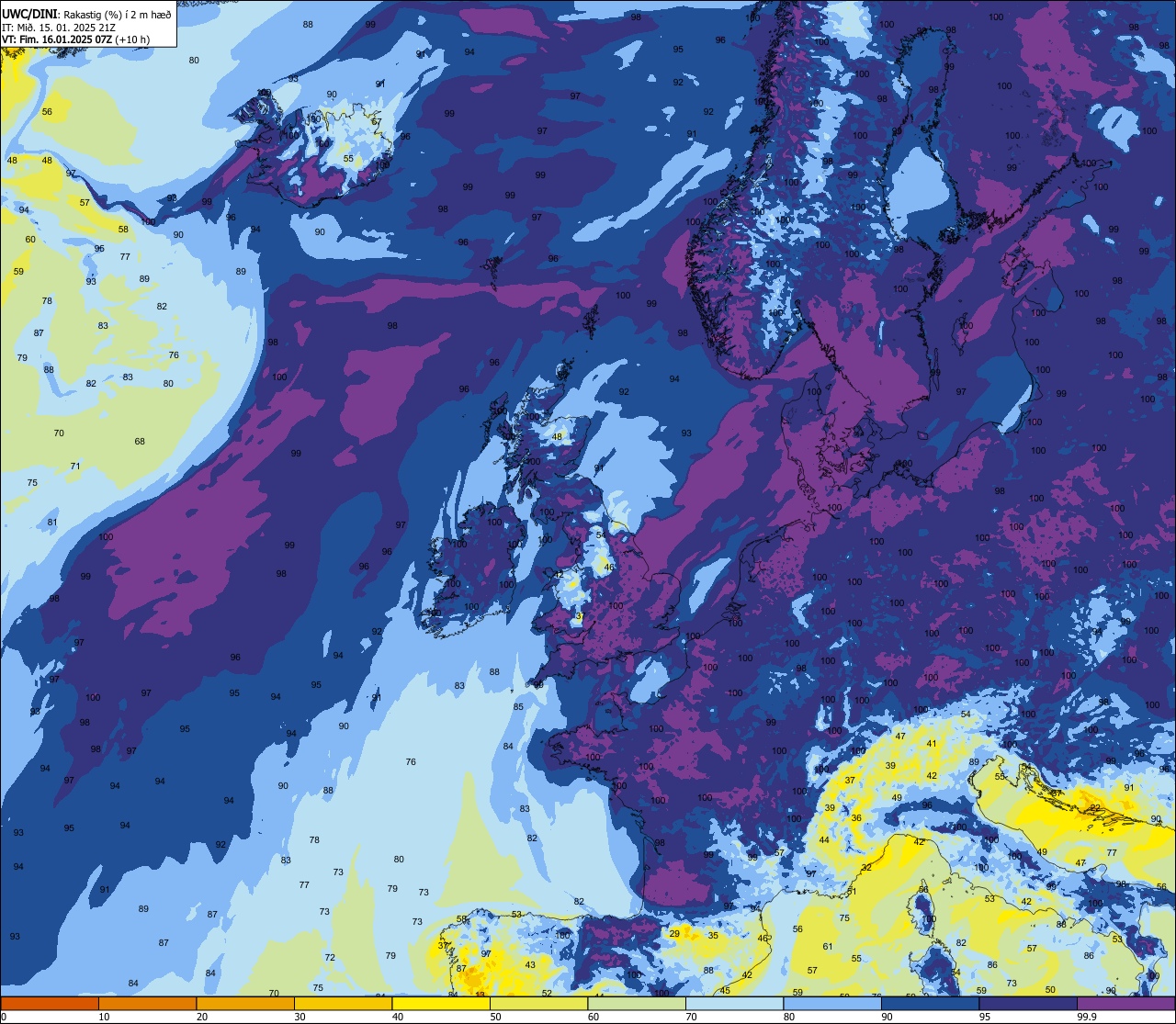Click the value '44' in southeastern France
Image resolution: width=1176 pixels, height=1024 pixels.
pyautogui.click(x=824, y=840)
